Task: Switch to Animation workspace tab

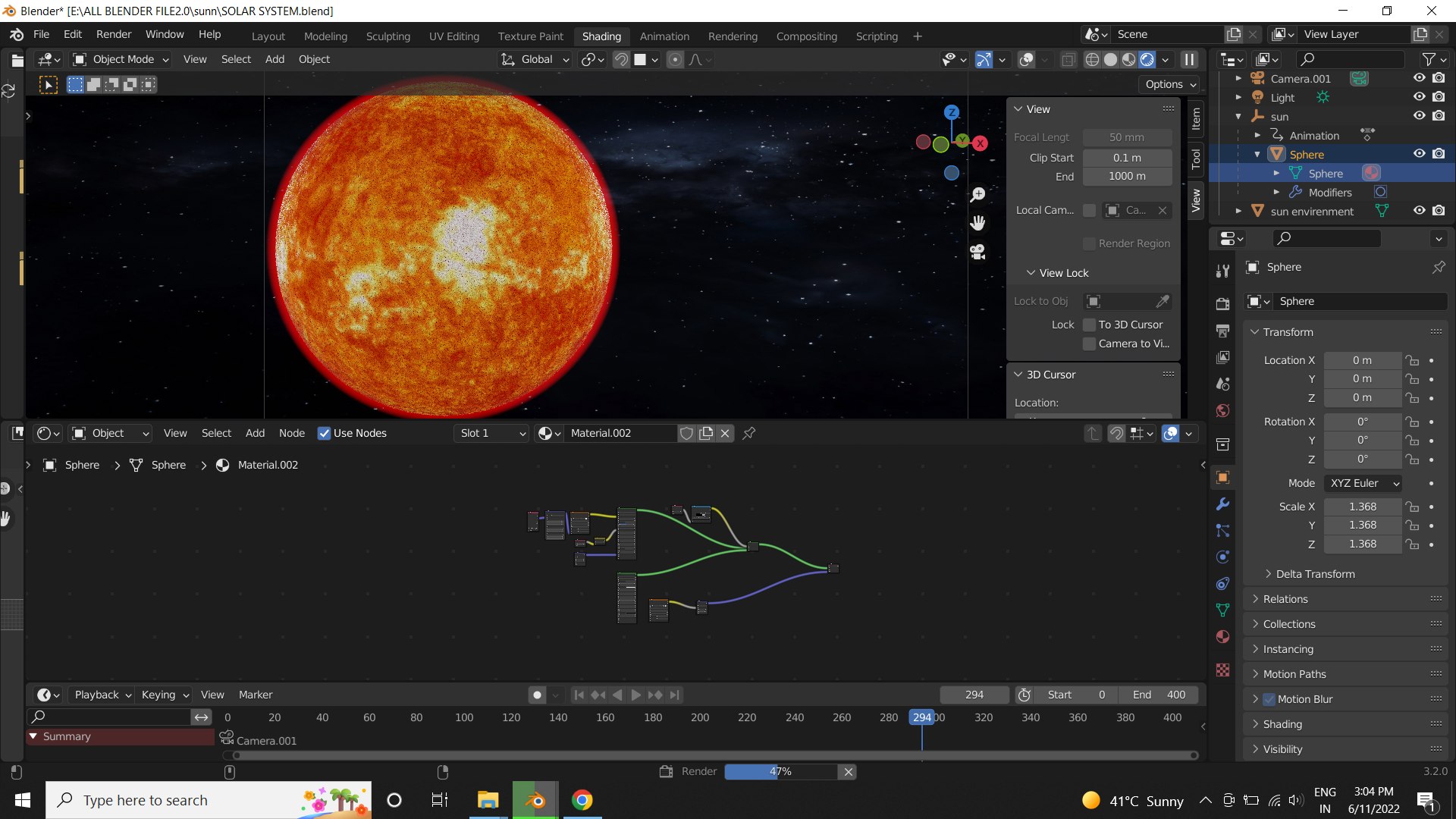Action: click(x=664, y=36)
